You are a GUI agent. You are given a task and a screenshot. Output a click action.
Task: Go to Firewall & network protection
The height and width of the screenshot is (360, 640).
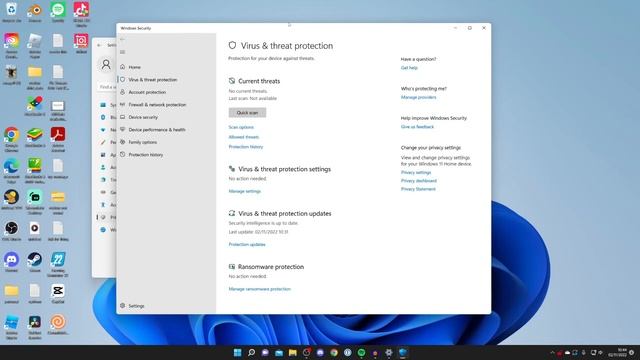tap(157, 105)
